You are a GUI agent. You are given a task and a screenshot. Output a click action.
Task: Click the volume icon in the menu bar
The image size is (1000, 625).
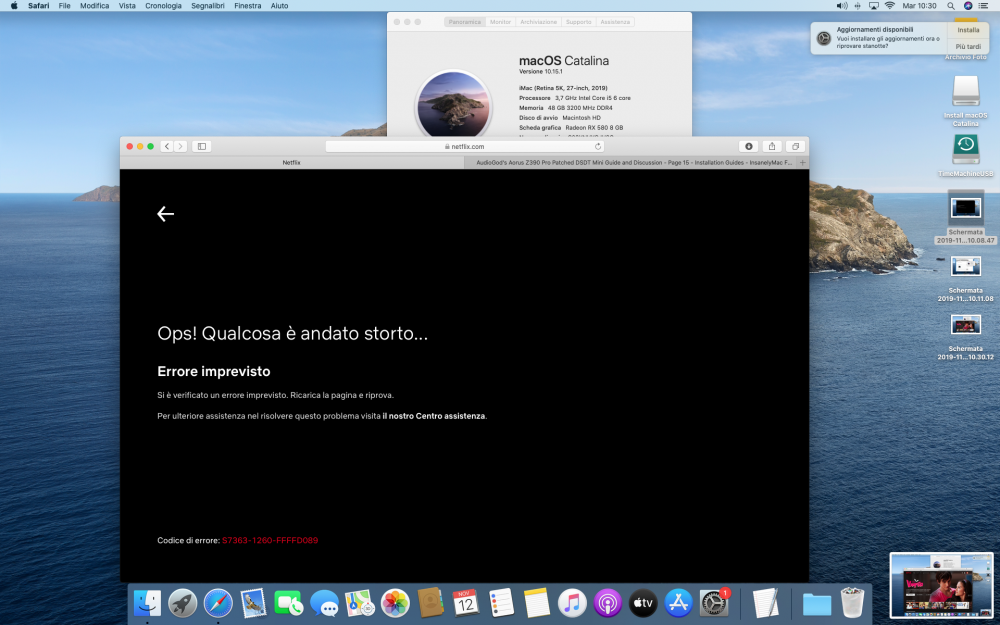842,6
